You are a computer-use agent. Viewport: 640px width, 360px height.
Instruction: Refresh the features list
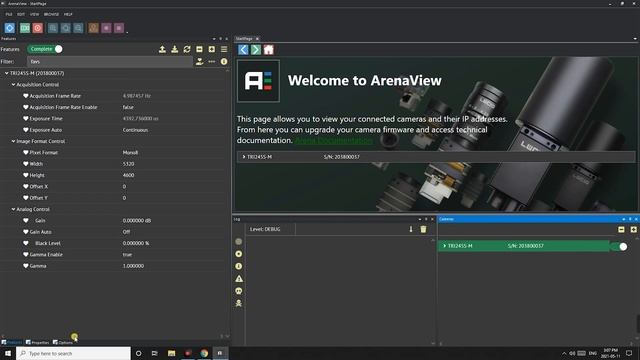(x=187, y=49)
